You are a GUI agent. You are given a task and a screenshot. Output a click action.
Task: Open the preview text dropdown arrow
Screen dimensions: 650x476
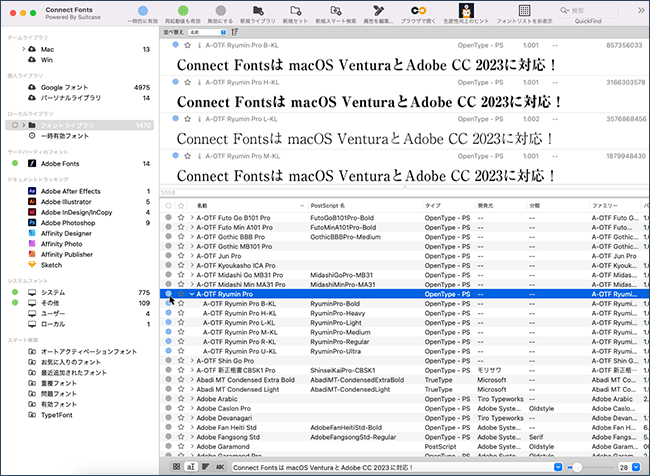(558, 467)
